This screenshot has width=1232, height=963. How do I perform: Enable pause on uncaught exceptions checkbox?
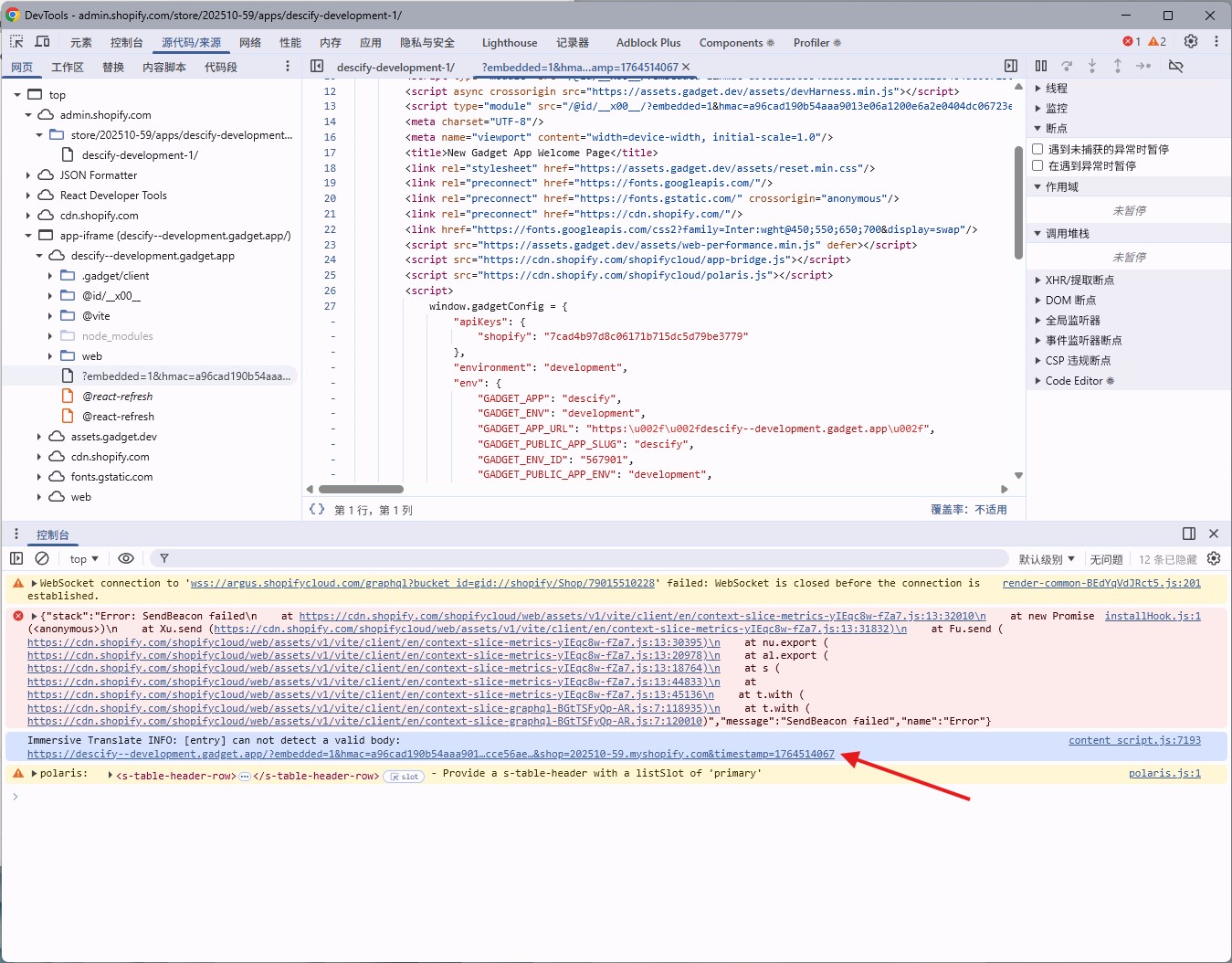pyautogui.click(x=1037, y=149)
